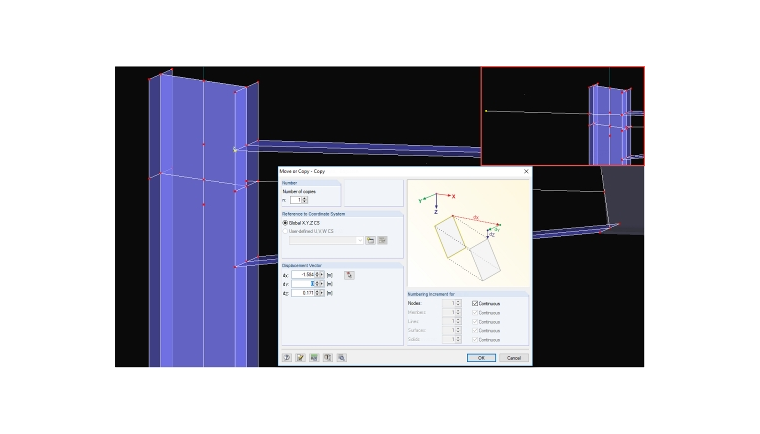This screenshot has height=434, width=760.
Task: Select User-defined U,V,W CS radio button
Action: (285, 231)
